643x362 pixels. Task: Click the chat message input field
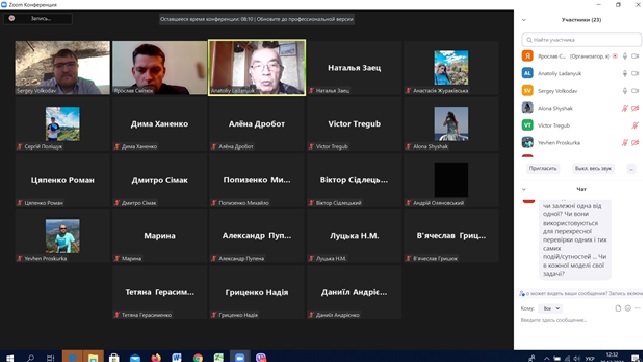(578, 320)
